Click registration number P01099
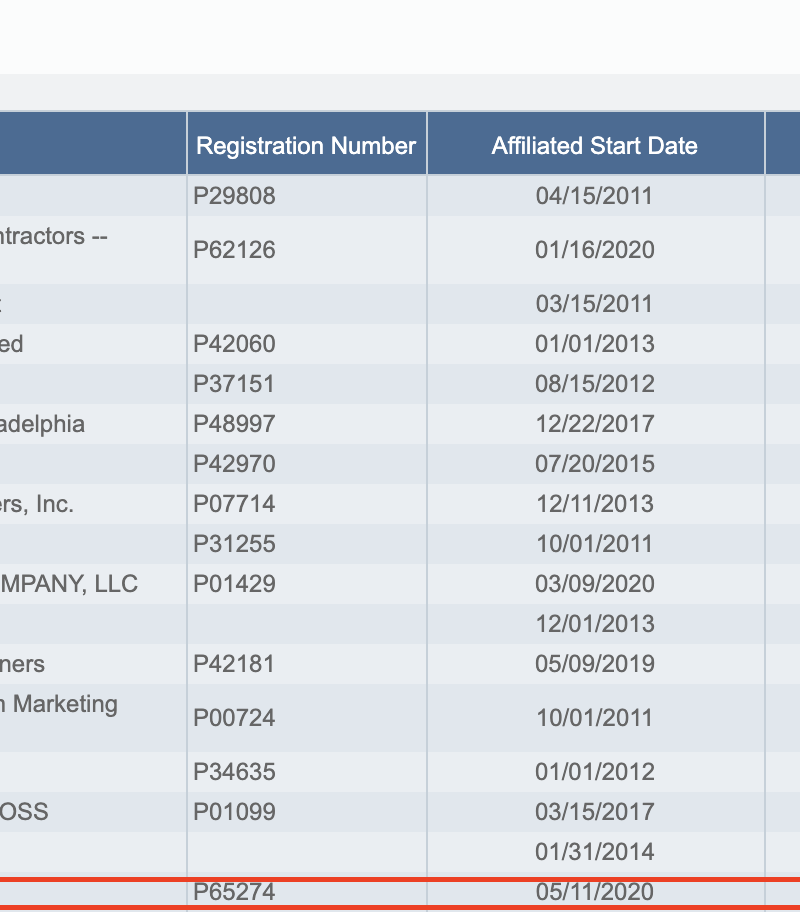This screenshot has width=800, height=912. click(x=234, y=812)
